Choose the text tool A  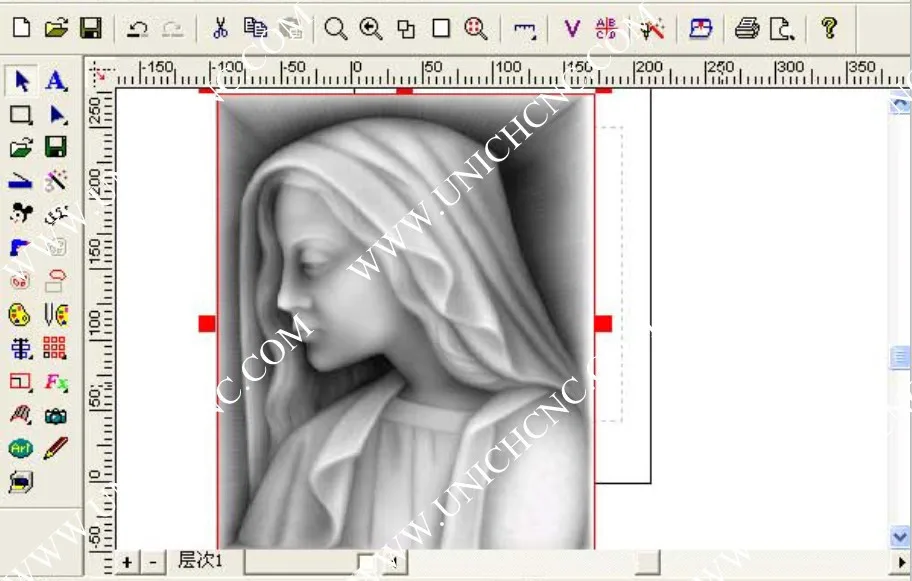click(56, 81)
